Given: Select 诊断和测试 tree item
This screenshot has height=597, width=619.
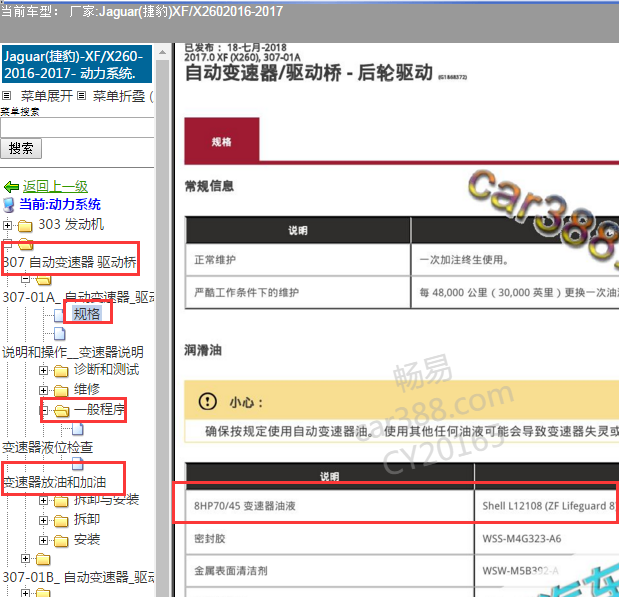Looking at the screenshot, I should (x=106, y=370).
